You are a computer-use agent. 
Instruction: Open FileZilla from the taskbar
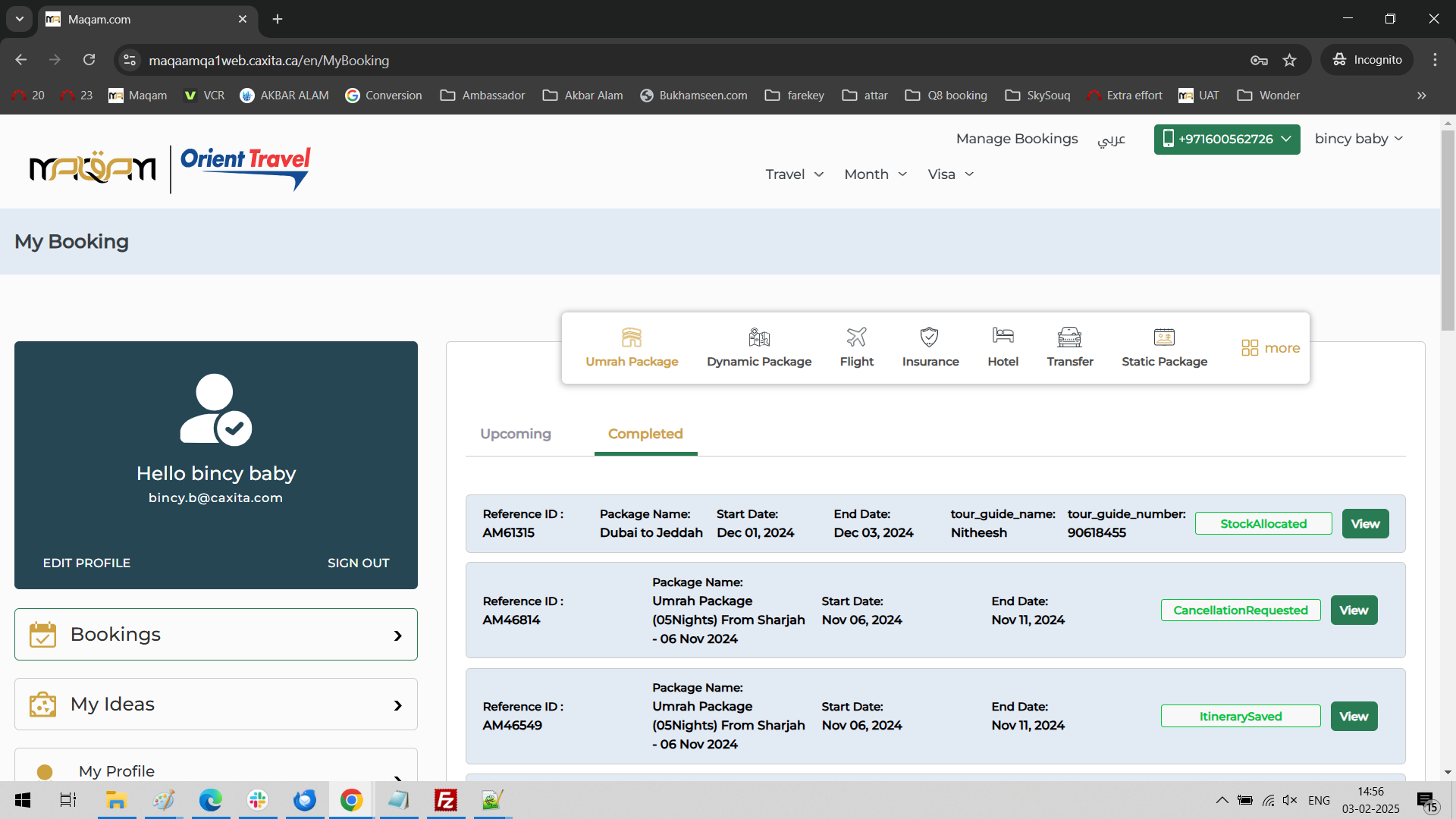445,800
